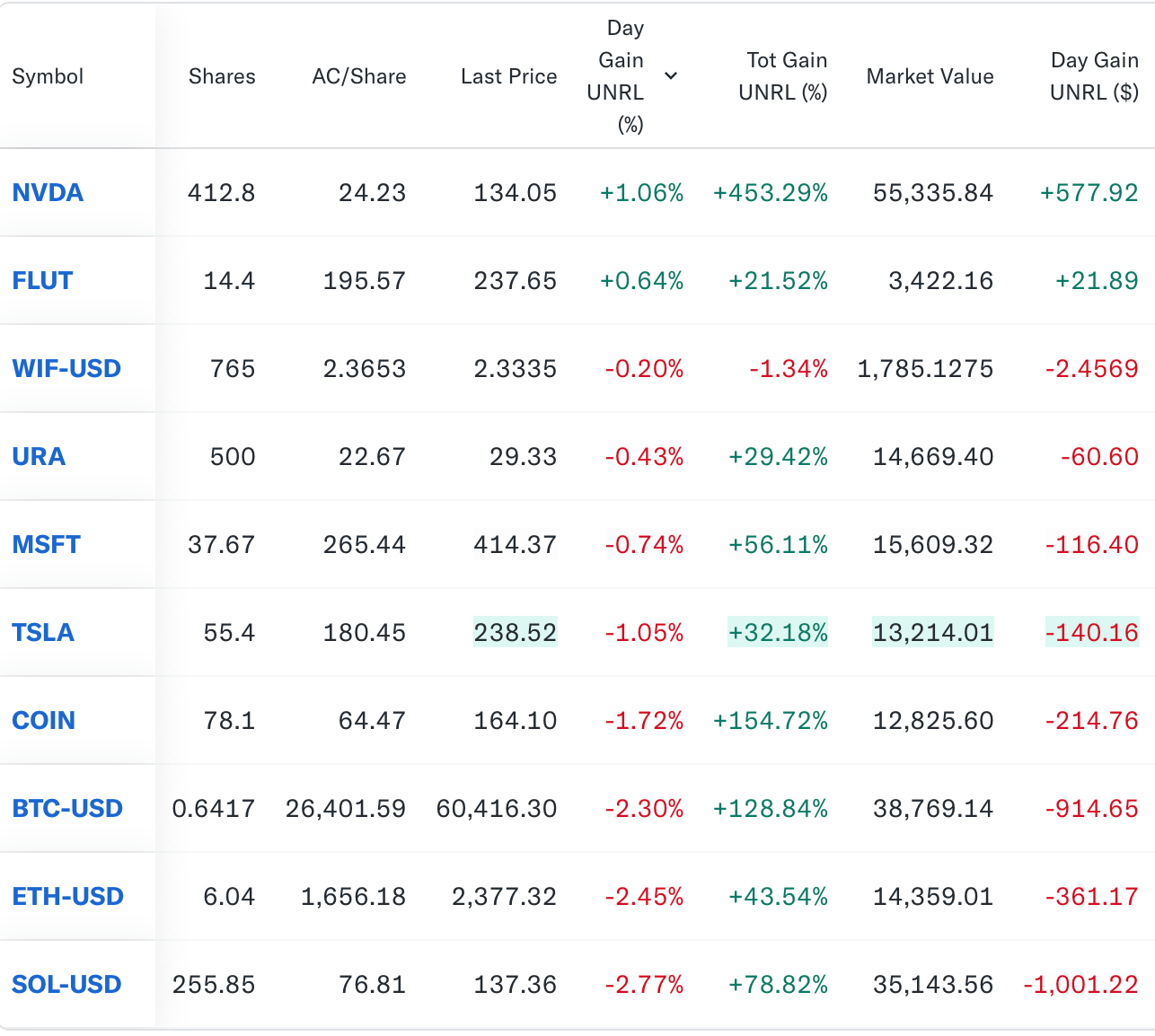The image size is (1155, 1036).
Task: Select WIF-USD day loss -2.4569
Action: pyautogui.click(x=1092, y=369)
